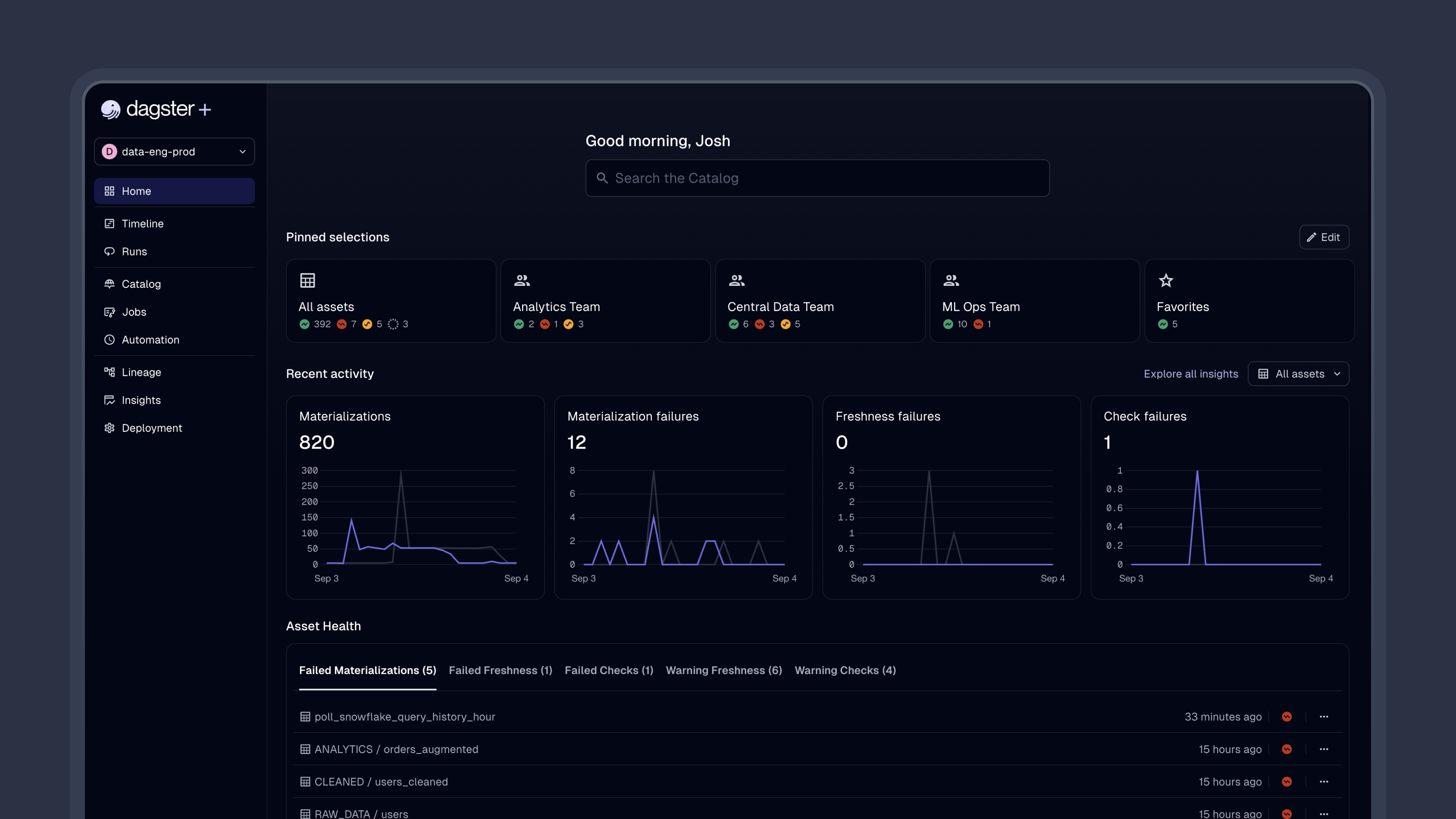Click table icon beside ANALYTICS / orders_augmented
The width and height of the screenshot is (1456, 819).
pos(305,749)
